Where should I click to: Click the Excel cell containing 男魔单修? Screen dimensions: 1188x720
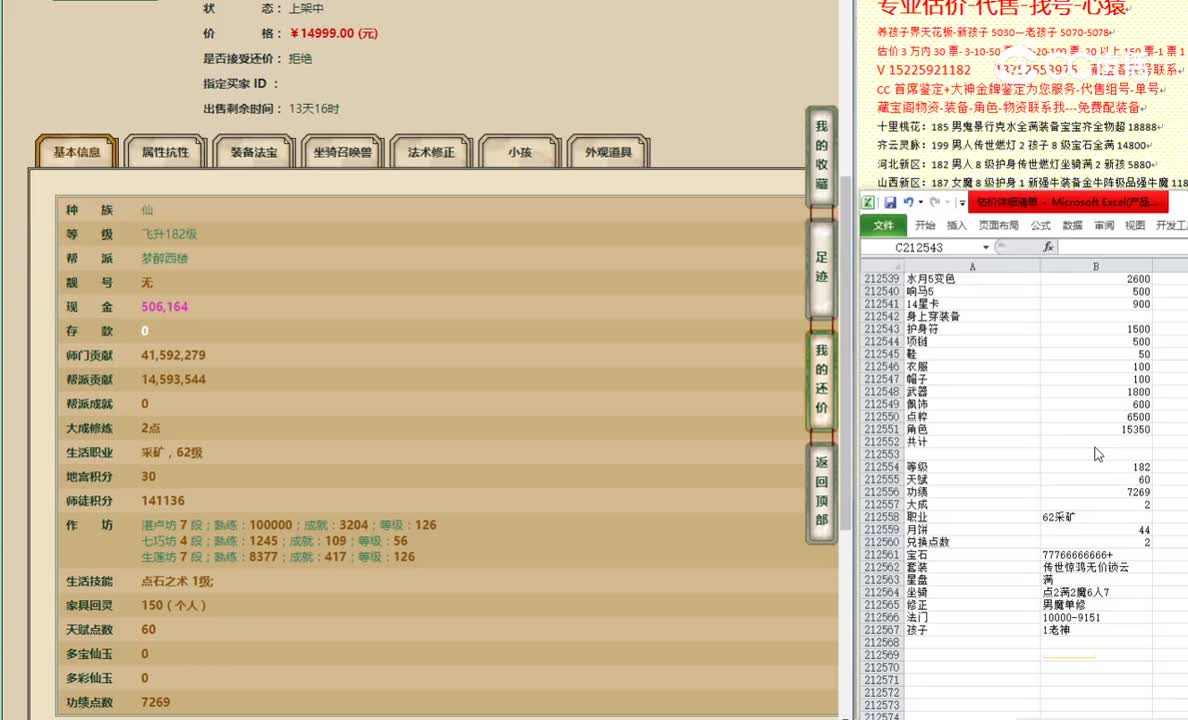tap(1096, 605)
